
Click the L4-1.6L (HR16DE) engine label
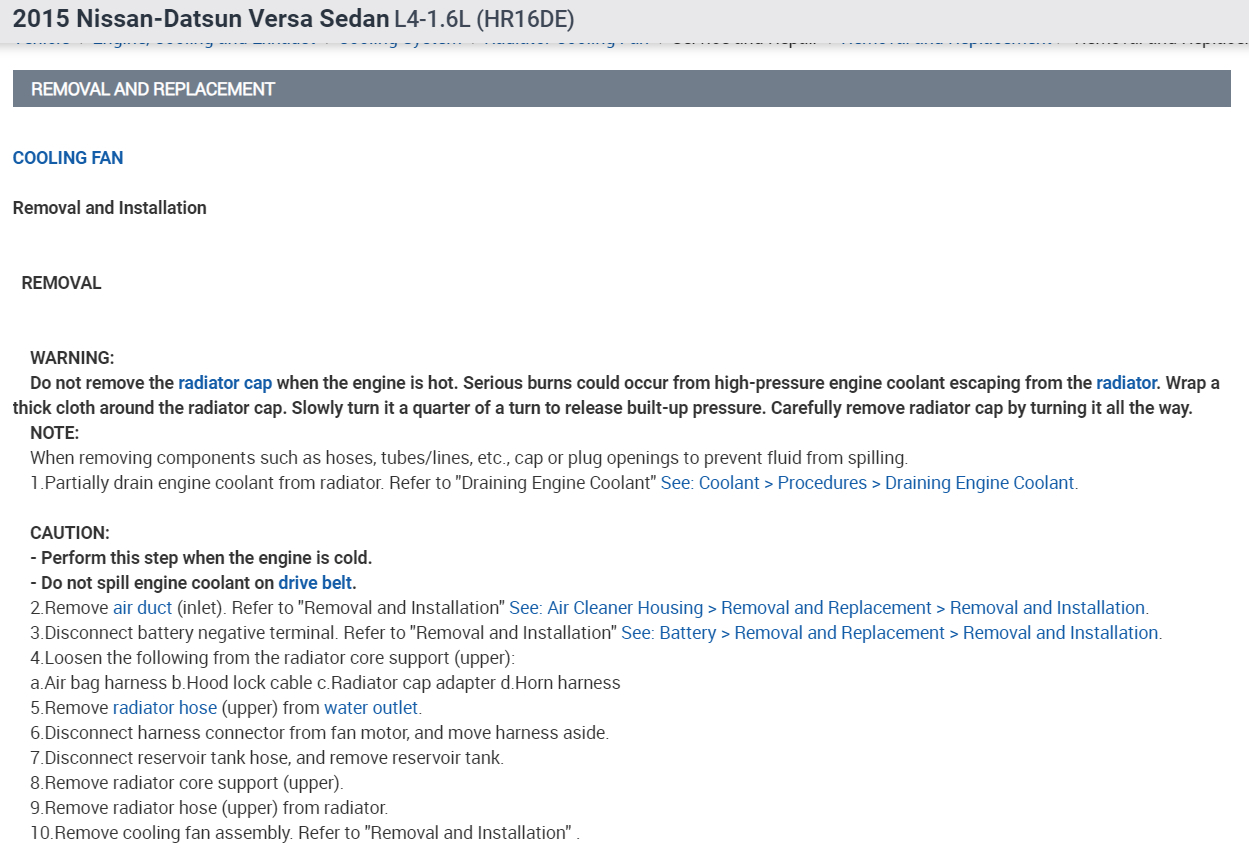pos(484,19)
